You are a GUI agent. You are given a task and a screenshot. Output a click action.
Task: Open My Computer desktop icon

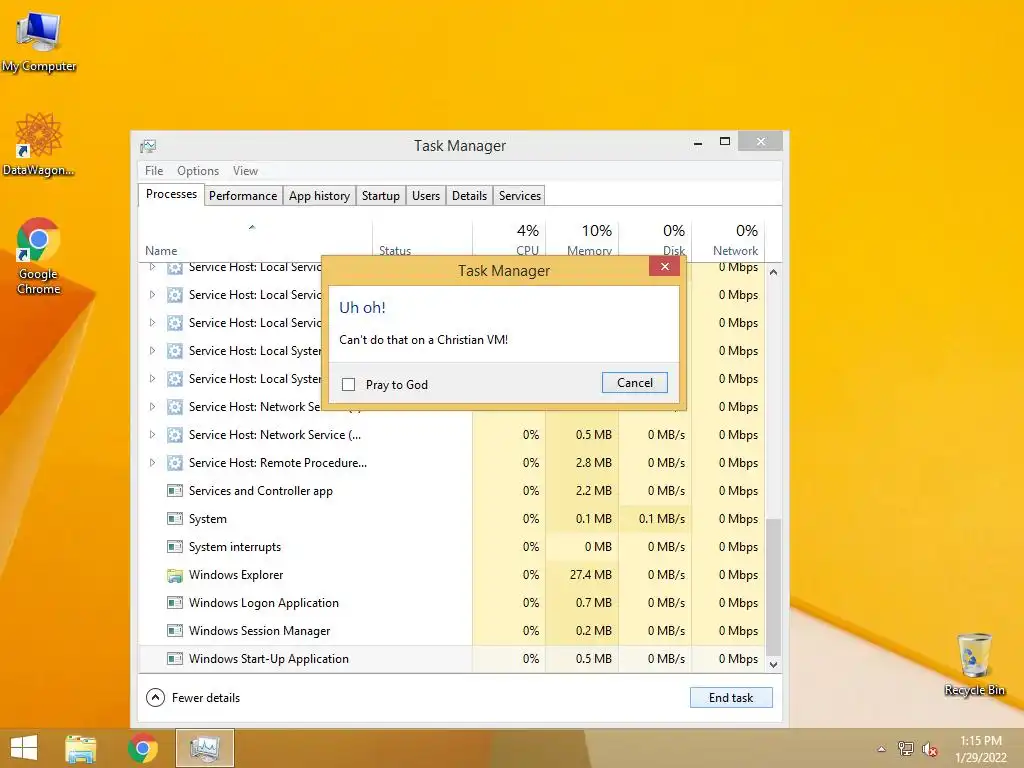(39, 41)
